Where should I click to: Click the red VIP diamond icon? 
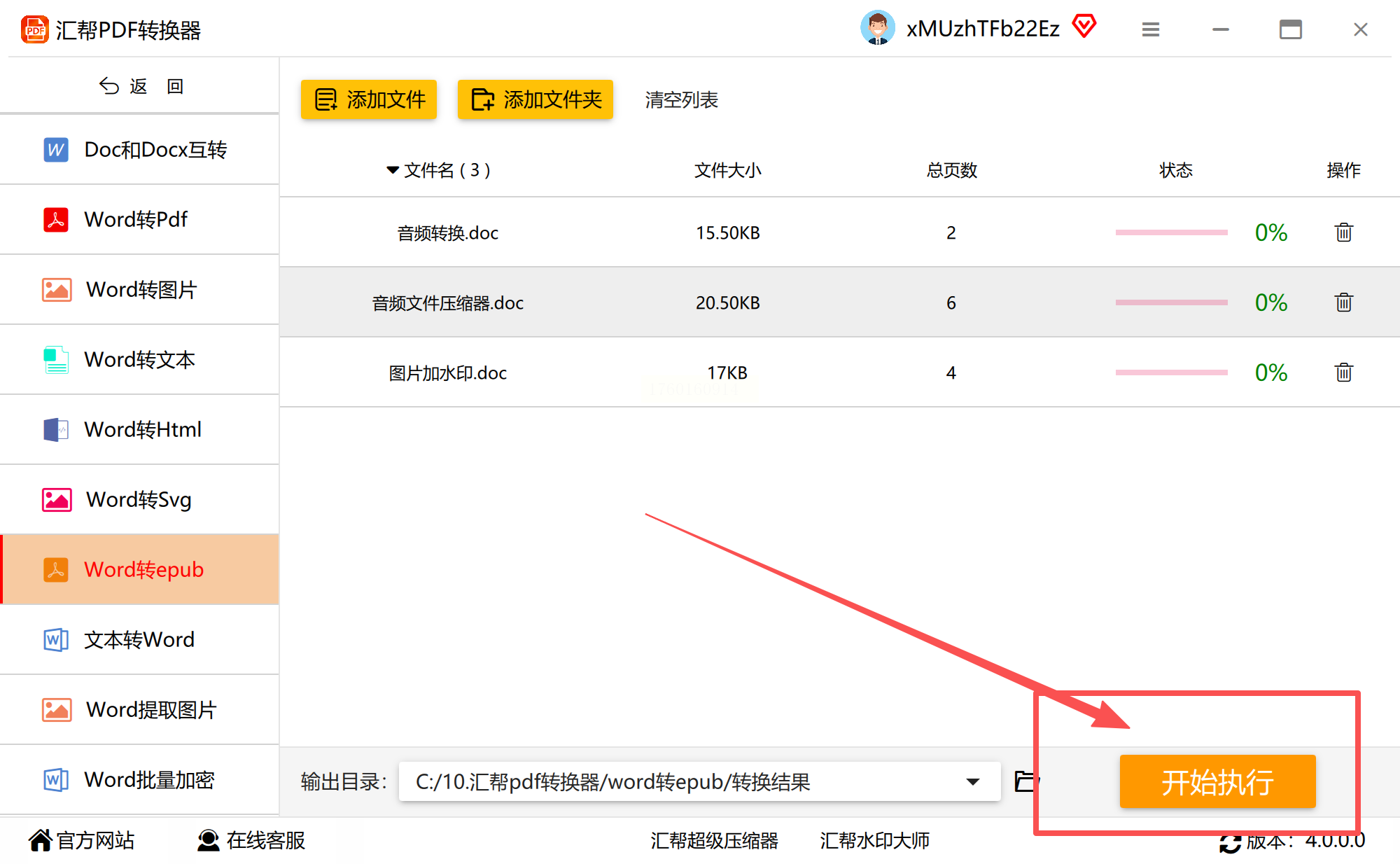[1084, 27]
